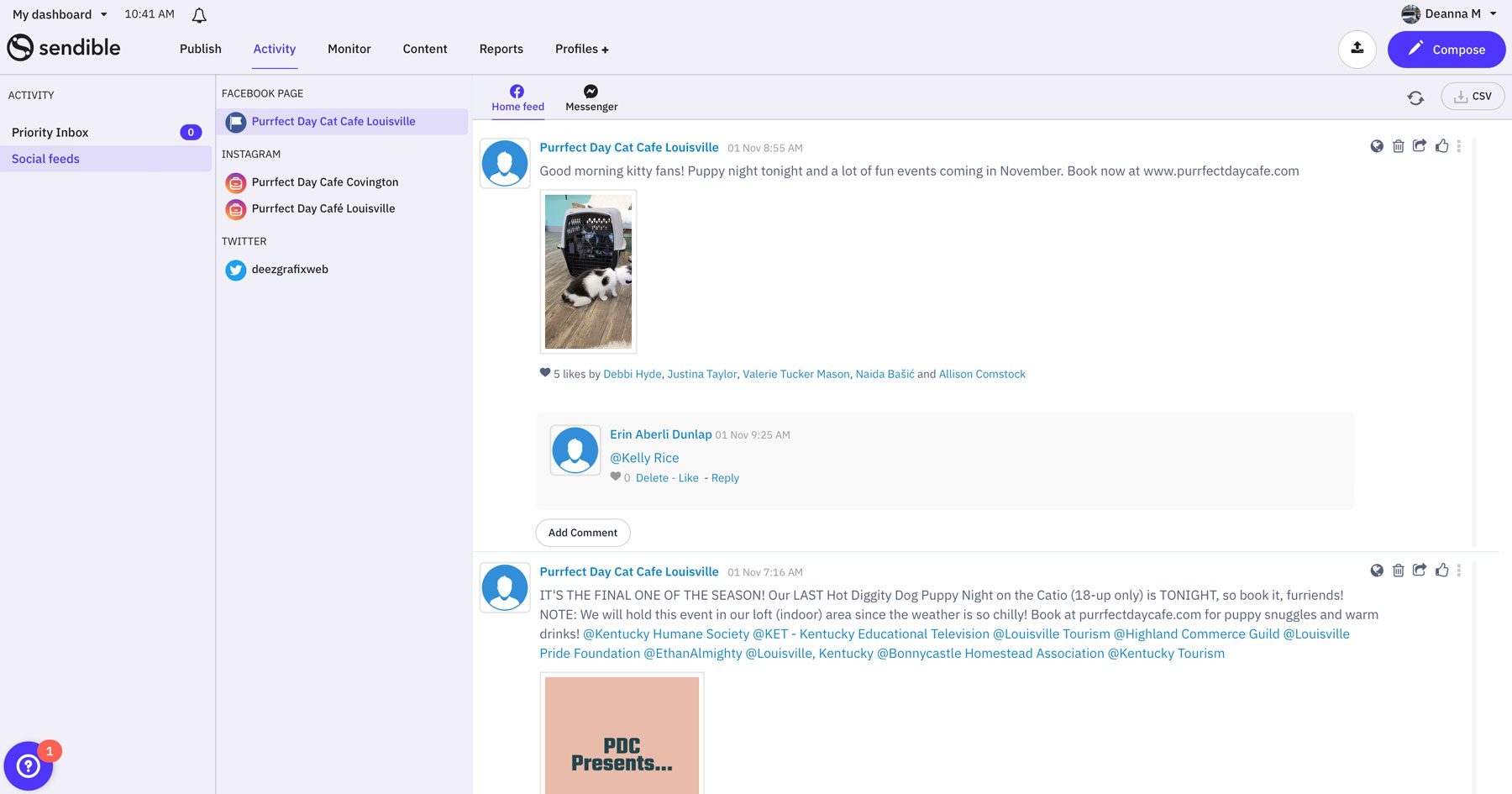Click the bulk upload icon beside Compose

1357,49
